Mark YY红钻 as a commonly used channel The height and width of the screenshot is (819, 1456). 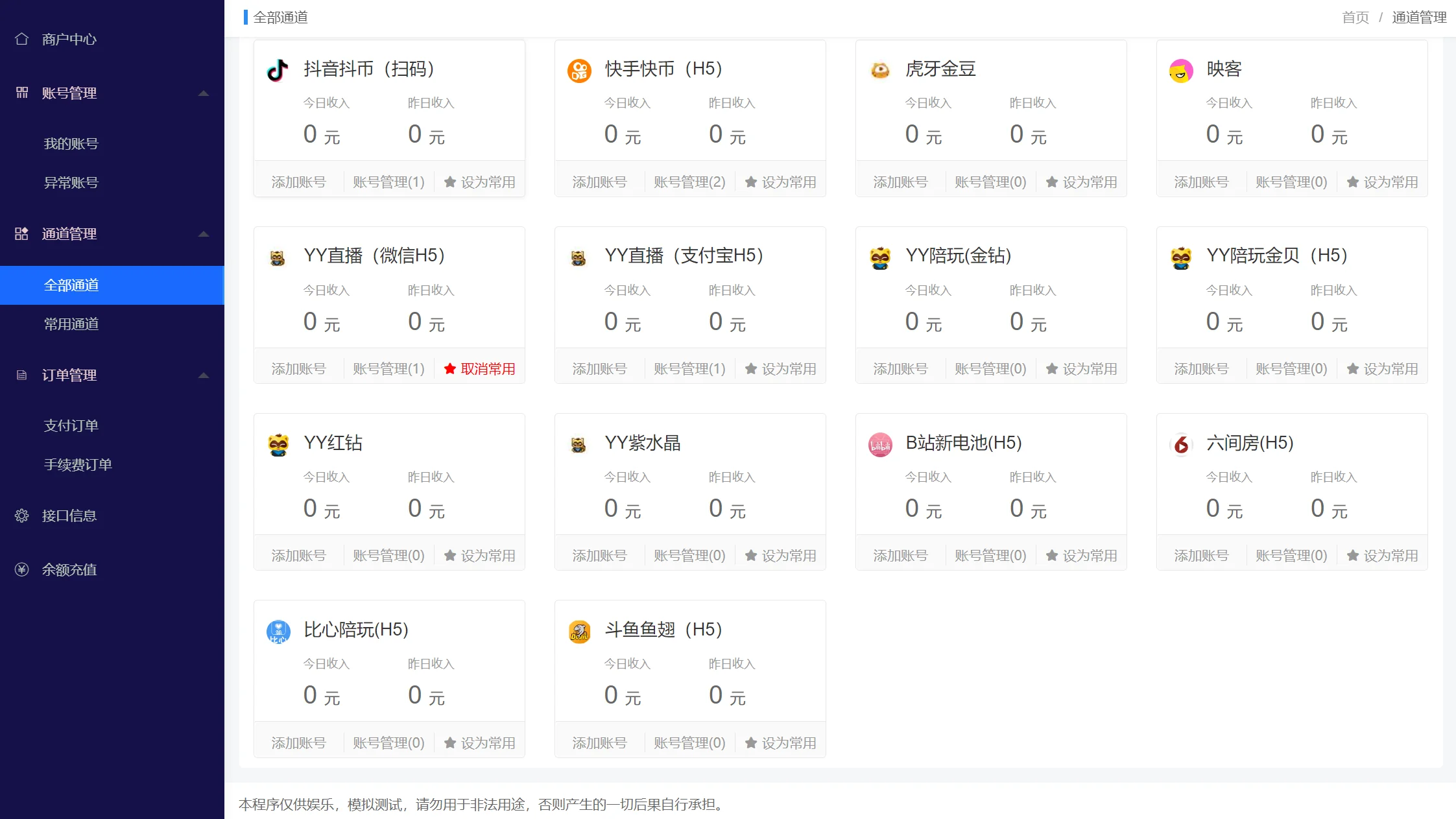480,556
